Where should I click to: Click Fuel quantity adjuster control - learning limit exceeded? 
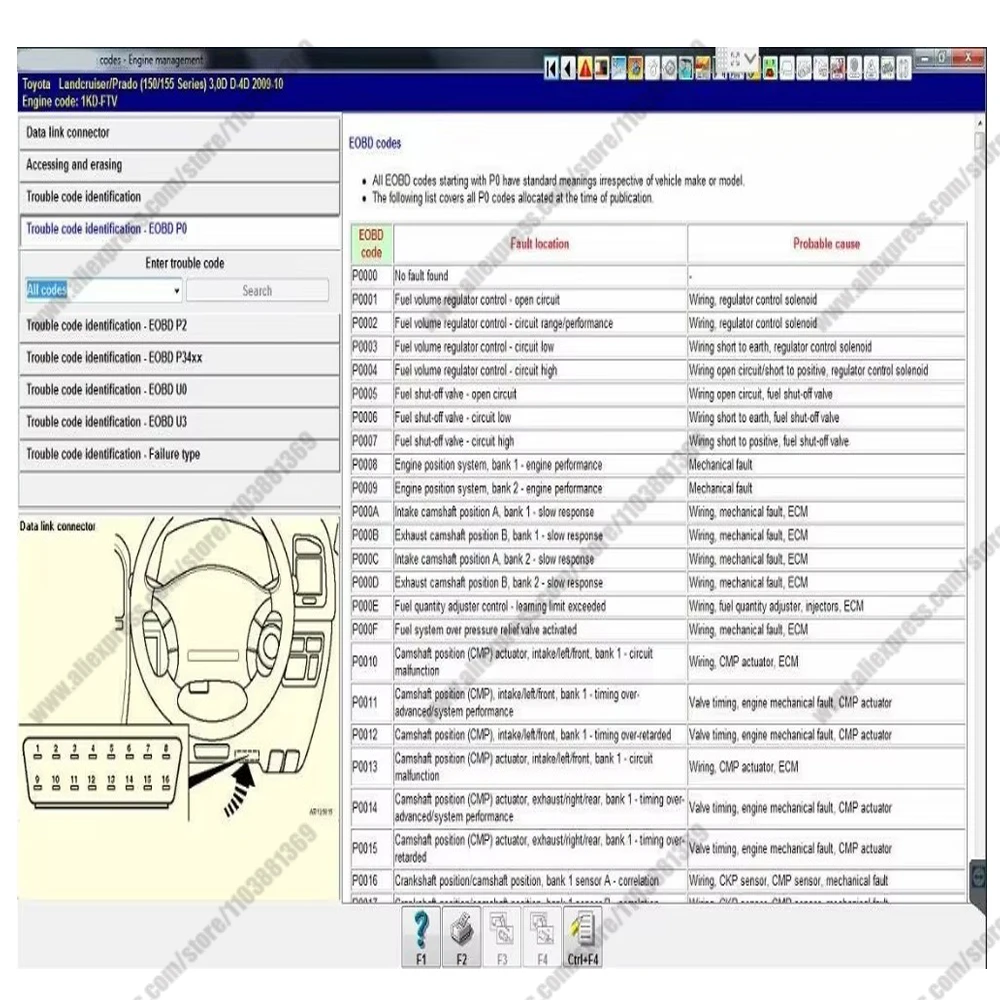pos(540,607)
